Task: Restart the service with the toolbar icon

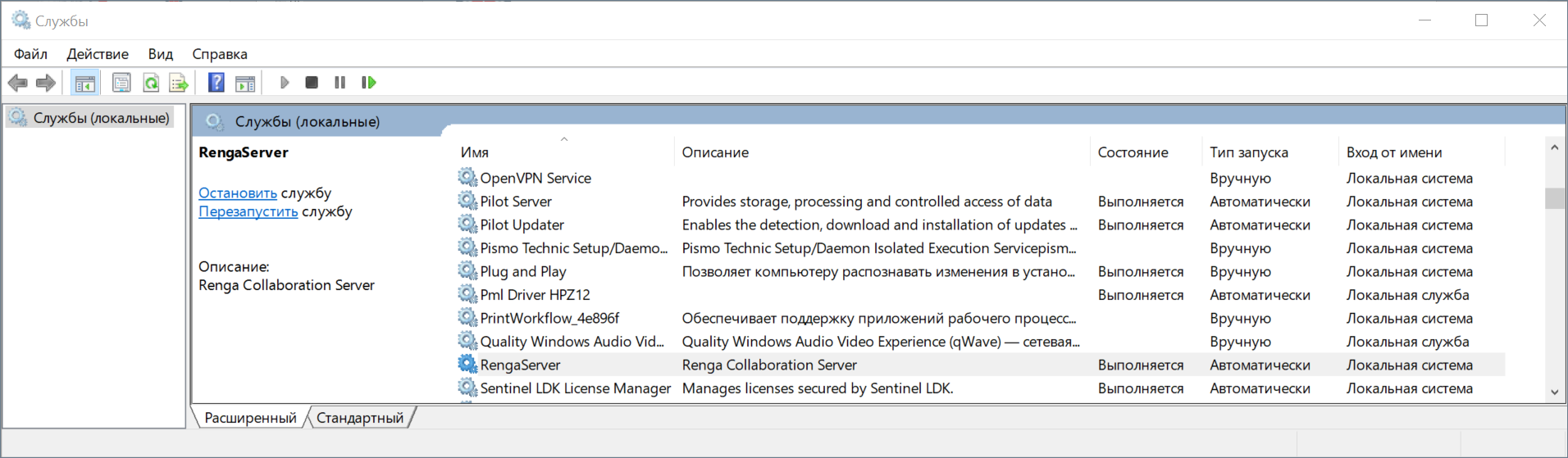Action: 369,83
